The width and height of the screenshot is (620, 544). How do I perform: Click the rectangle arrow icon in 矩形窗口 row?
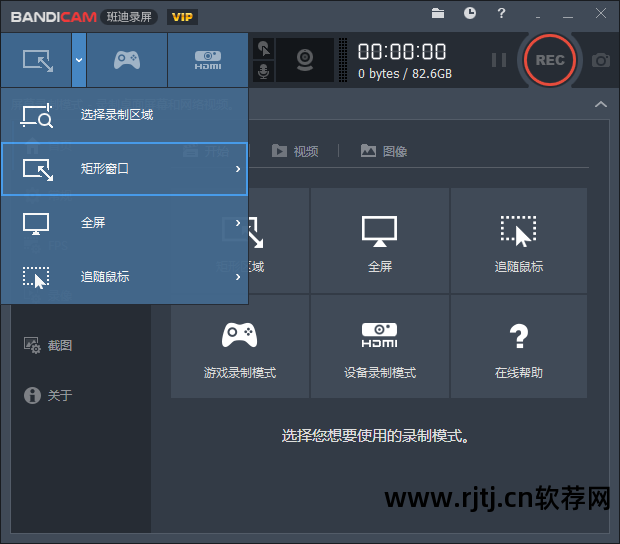(38, 170)
